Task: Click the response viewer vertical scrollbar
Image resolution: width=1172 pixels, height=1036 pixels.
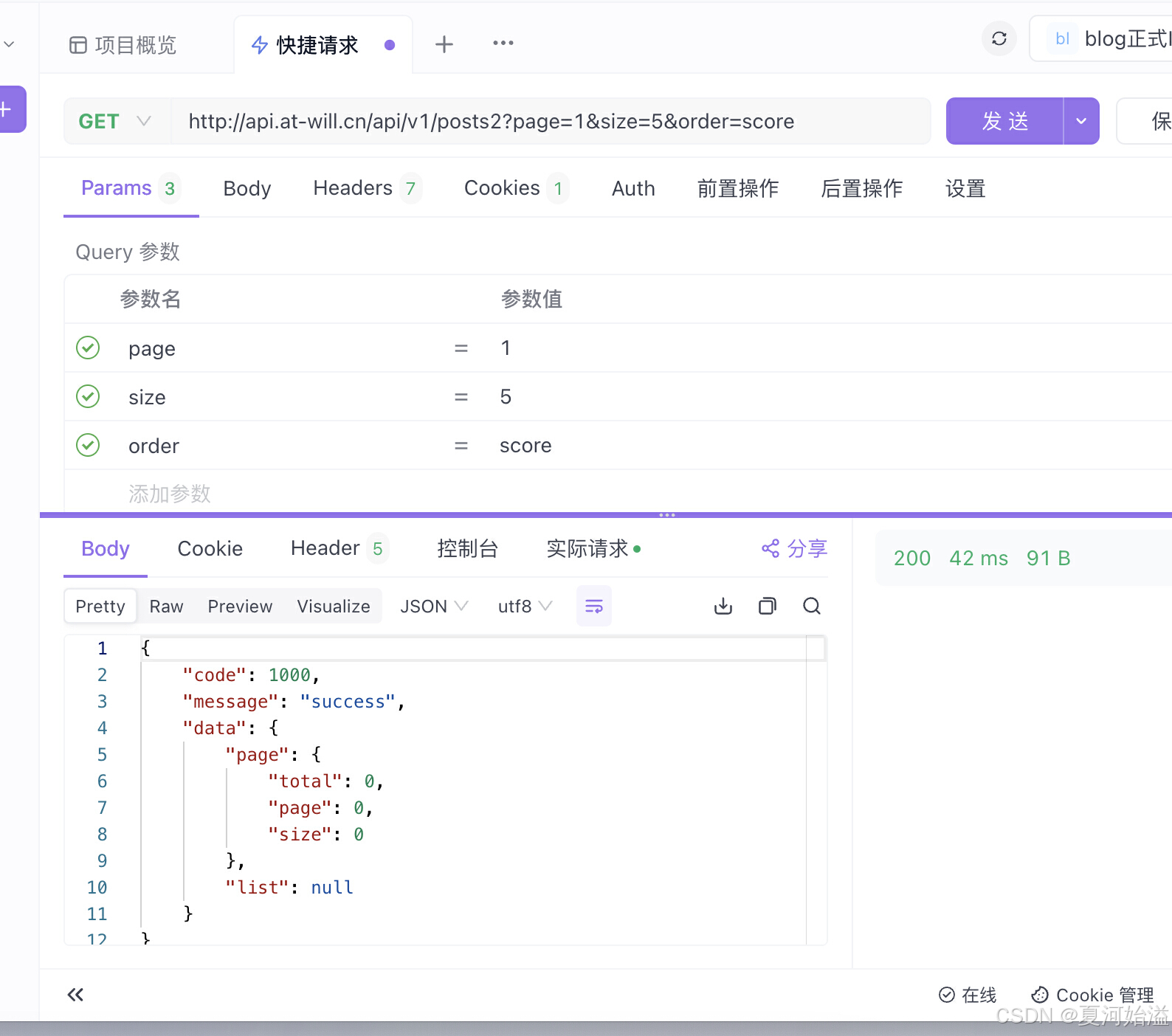Action: pos(816,790)
